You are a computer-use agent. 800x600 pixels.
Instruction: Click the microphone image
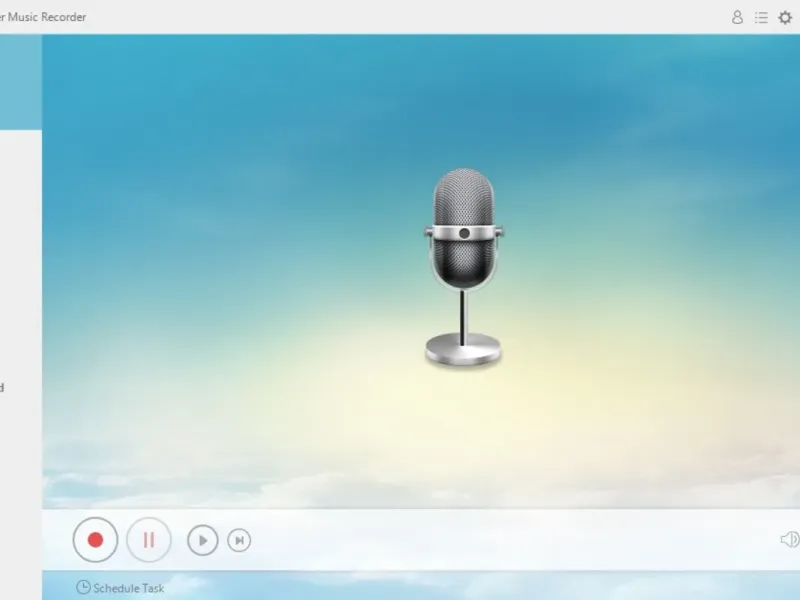(463, 267)
